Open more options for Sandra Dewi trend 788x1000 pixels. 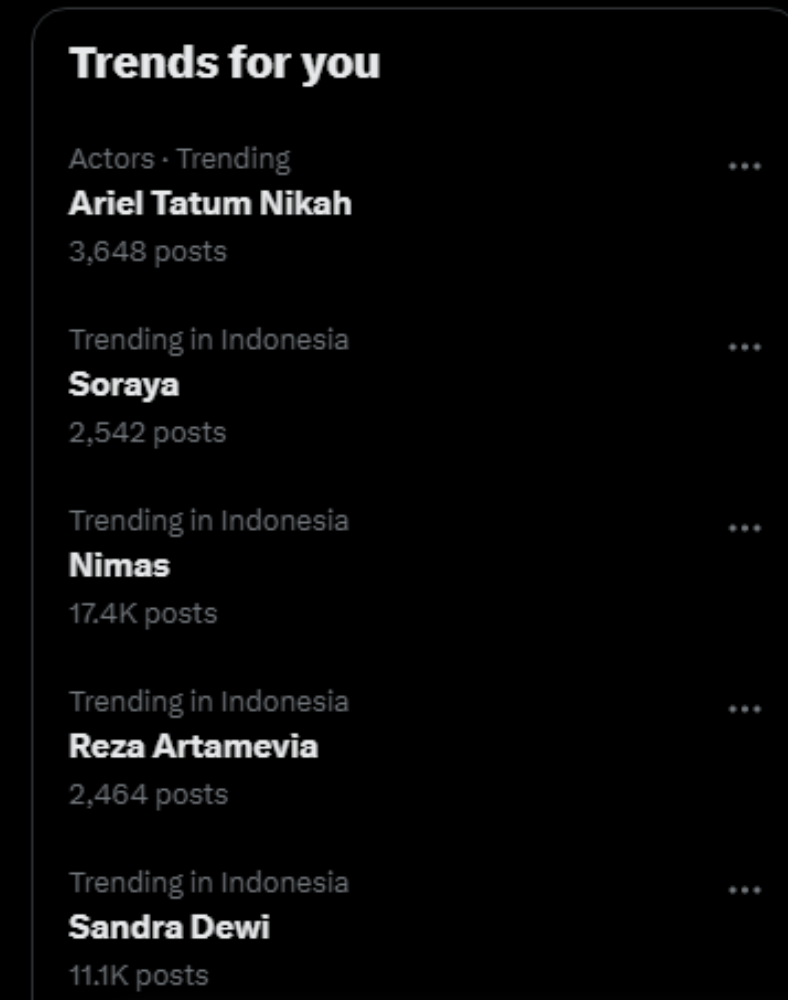[x=745, y=890]
